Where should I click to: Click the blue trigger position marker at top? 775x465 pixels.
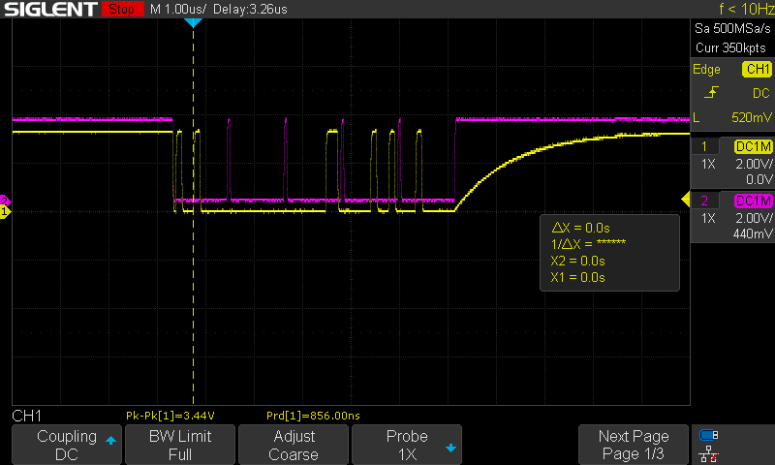[193, 23]
